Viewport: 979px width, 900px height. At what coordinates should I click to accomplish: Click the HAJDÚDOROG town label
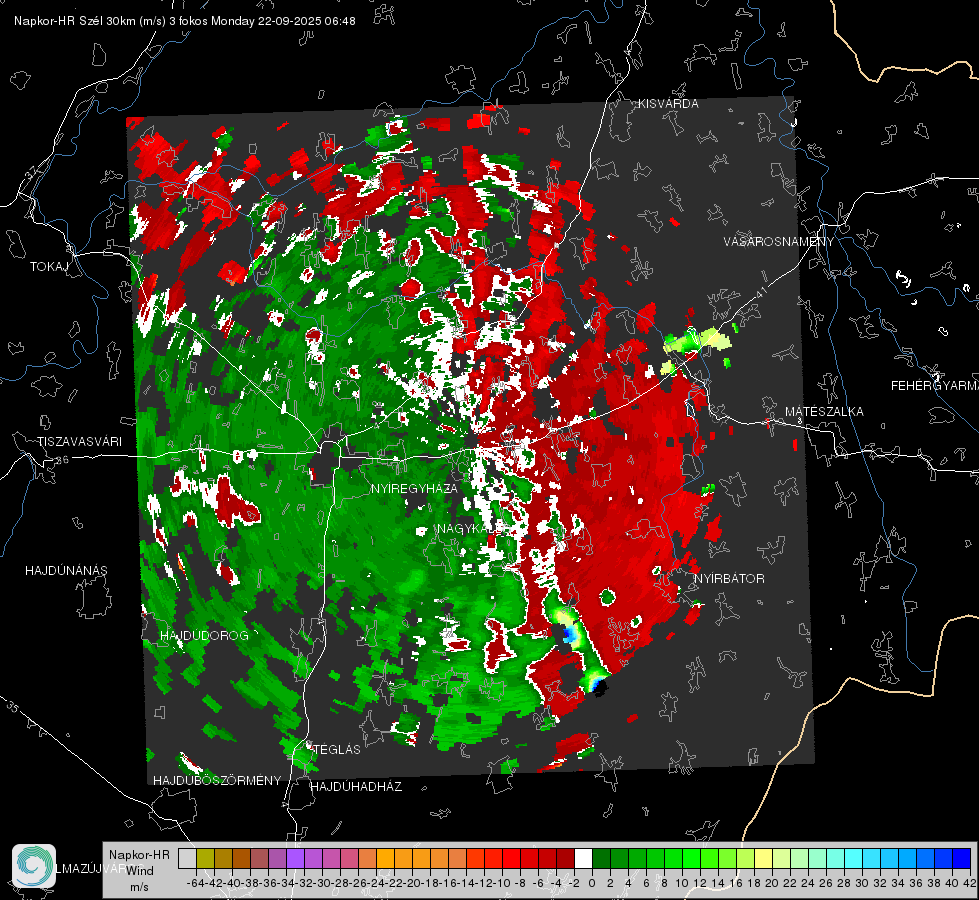click(204, 636)
